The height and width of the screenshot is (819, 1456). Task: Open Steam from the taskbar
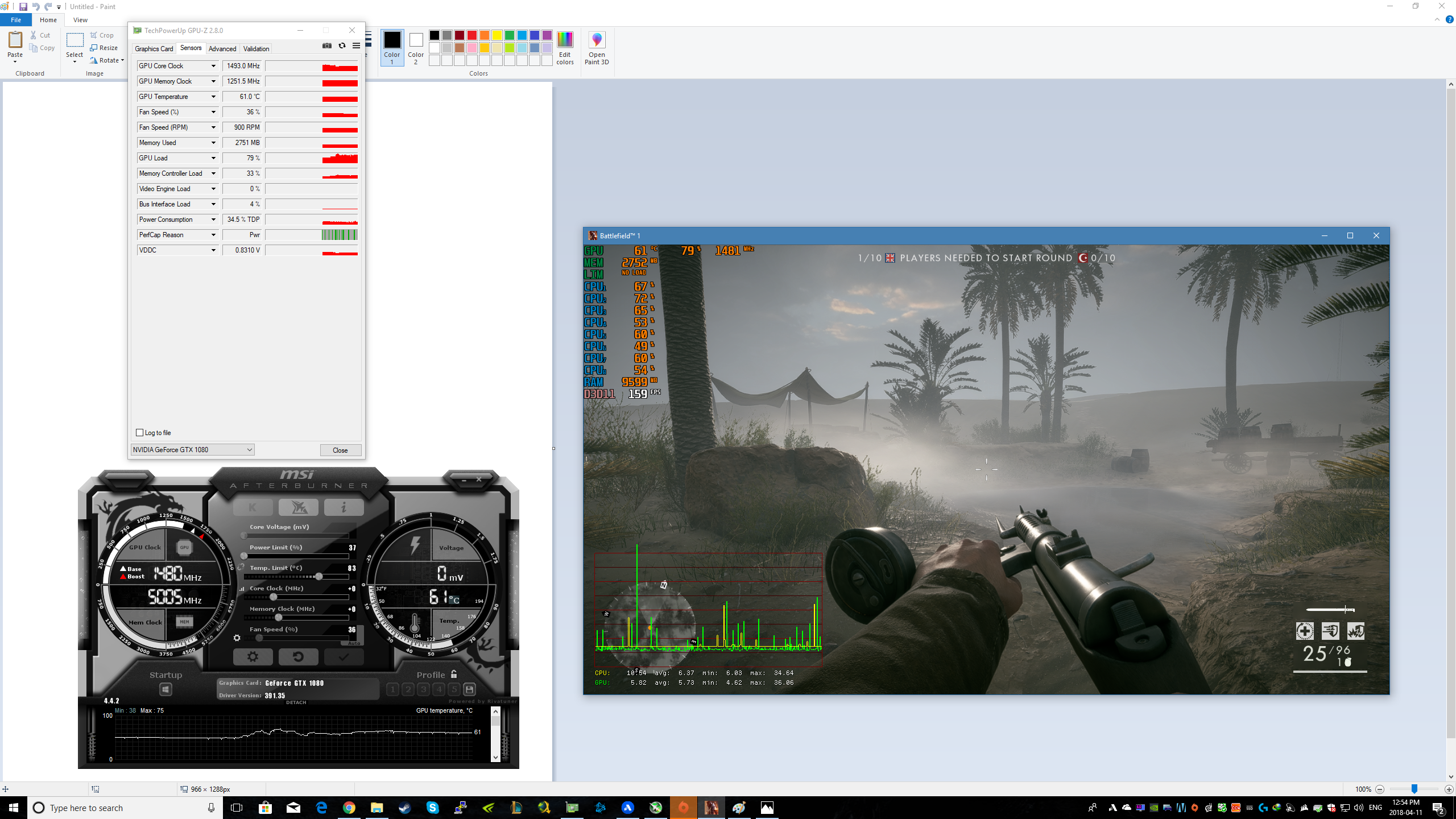point(405,808)
